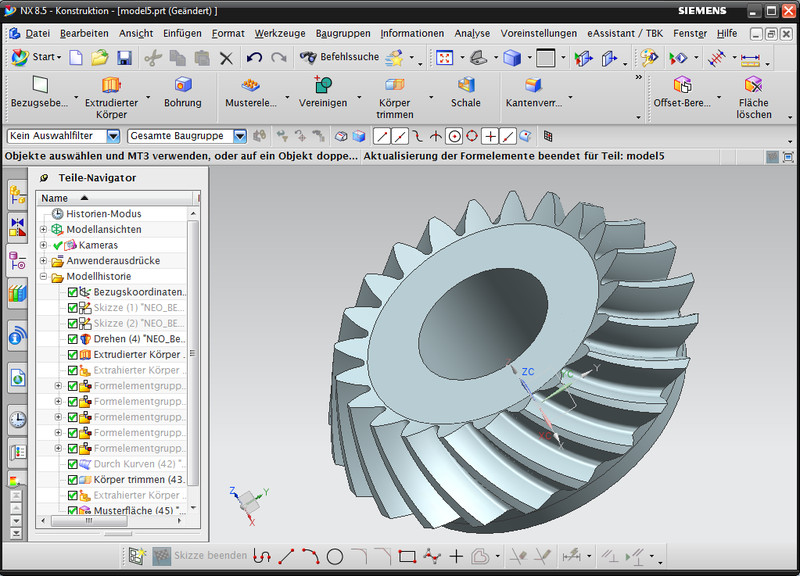Open the Kein Auswahlfilter dropdown
The height and width of the screenshot is (576, 800).
point(113,136)
